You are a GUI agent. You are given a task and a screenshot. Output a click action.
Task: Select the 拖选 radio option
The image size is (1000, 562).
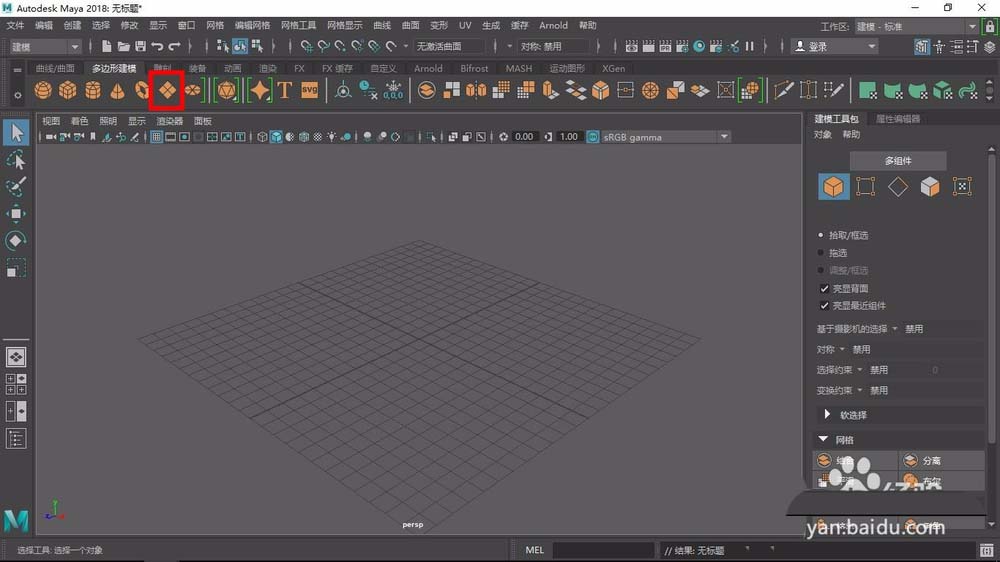coord(822,253)
